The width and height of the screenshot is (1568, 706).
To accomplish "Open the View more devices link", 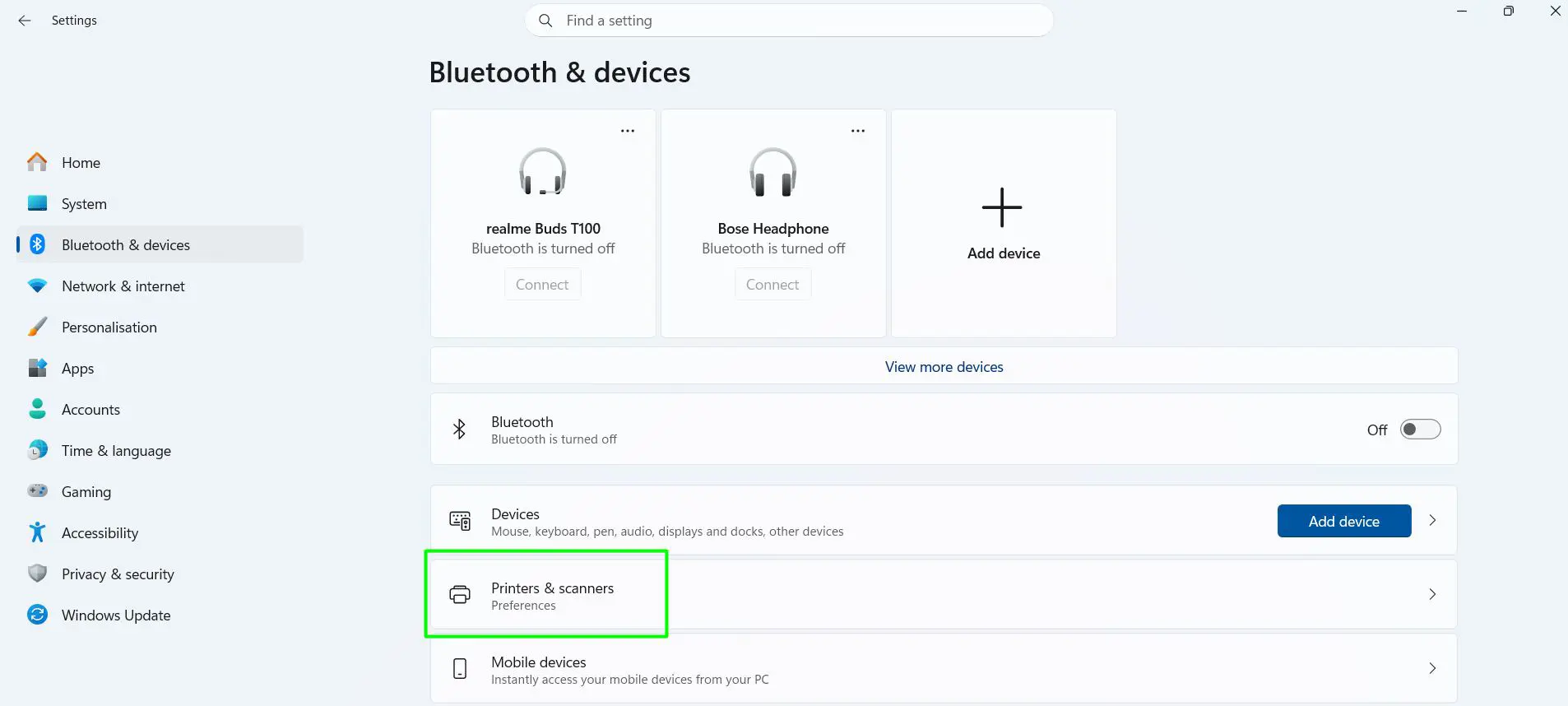I will 944,367.
